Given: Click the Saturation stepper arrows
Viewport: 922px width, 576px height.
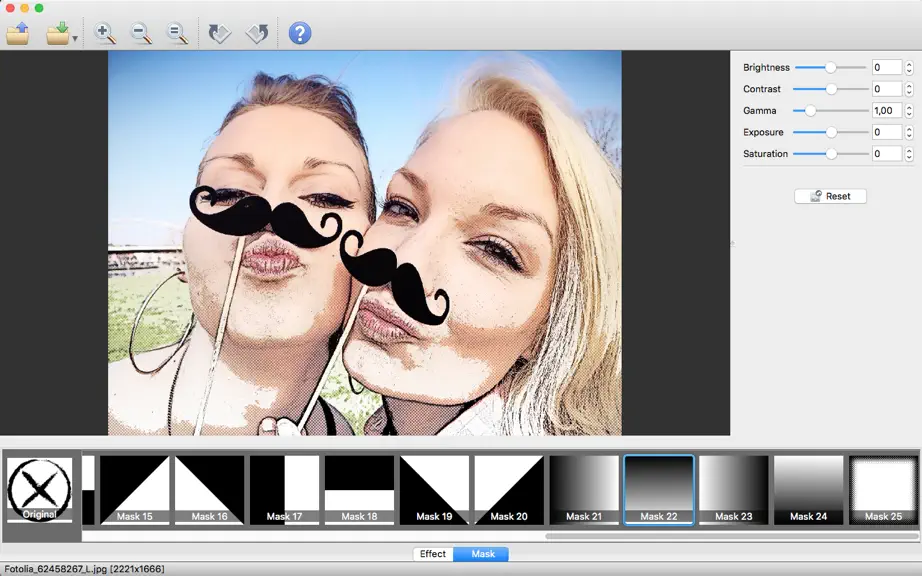Looking at the screenshot, I should (909, 154).
